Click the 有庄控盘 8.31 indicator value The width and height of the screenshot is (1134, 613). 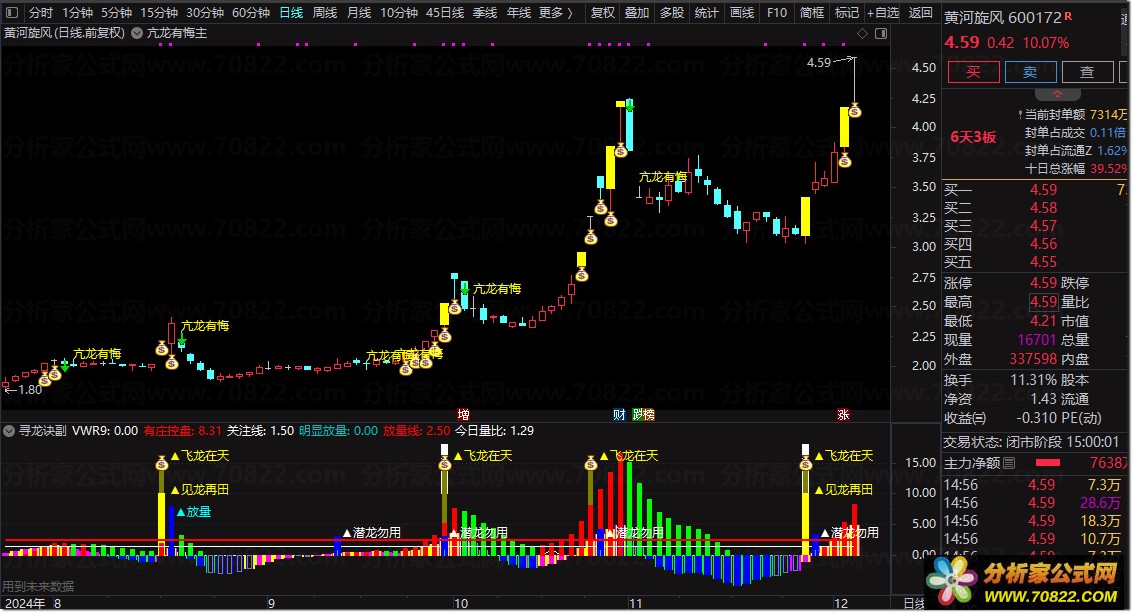pyautogui.click(x=182, y=431)
